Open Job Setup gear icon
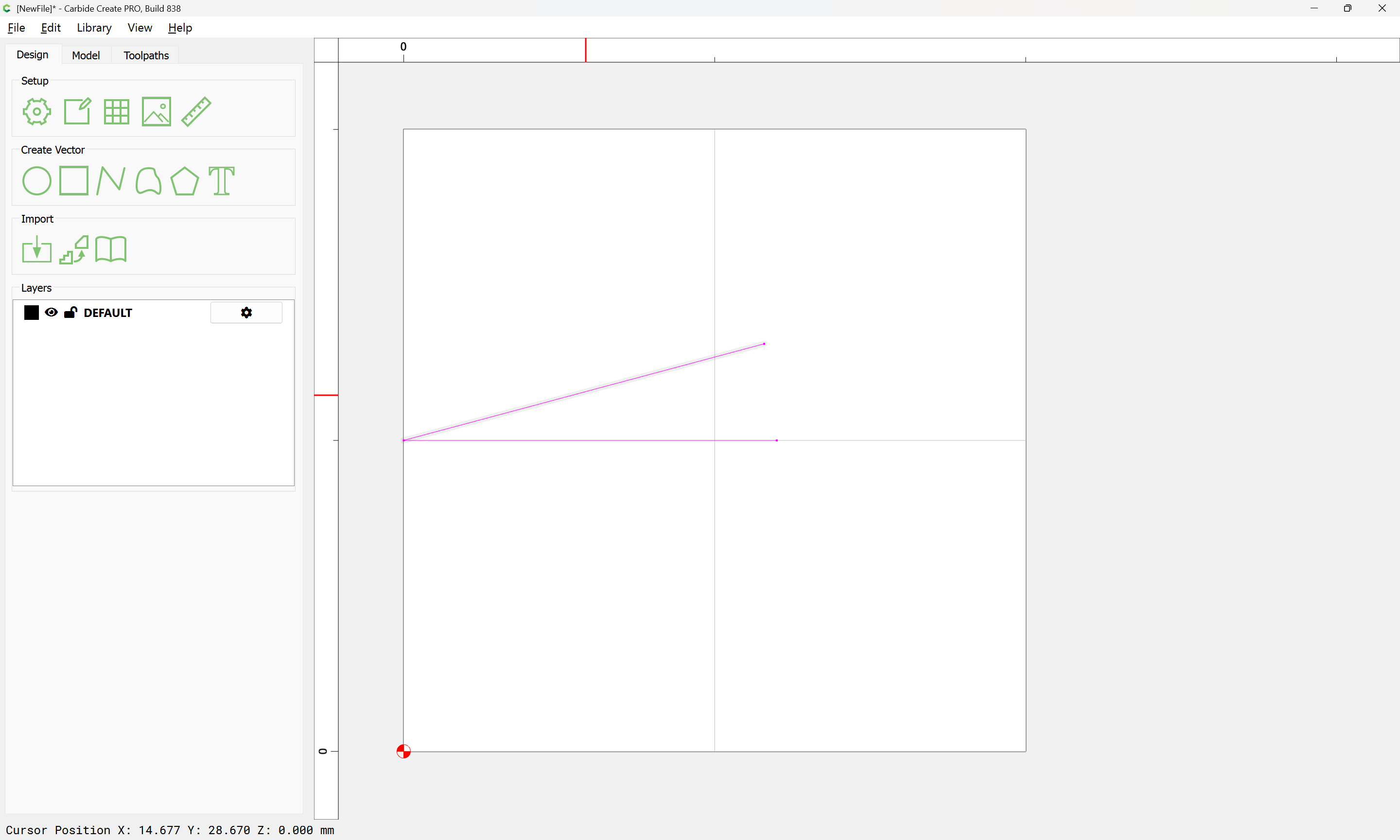Viewport: 1400px width, 840px height. click(x=37, y=111)
